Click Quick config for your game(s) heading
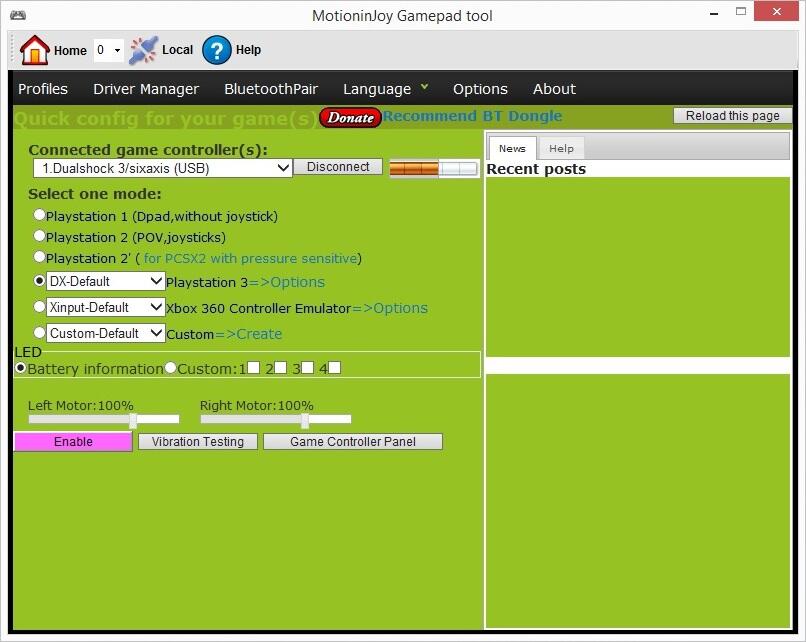Viewport: 806px width, 642px height. (x=166, y=119)
